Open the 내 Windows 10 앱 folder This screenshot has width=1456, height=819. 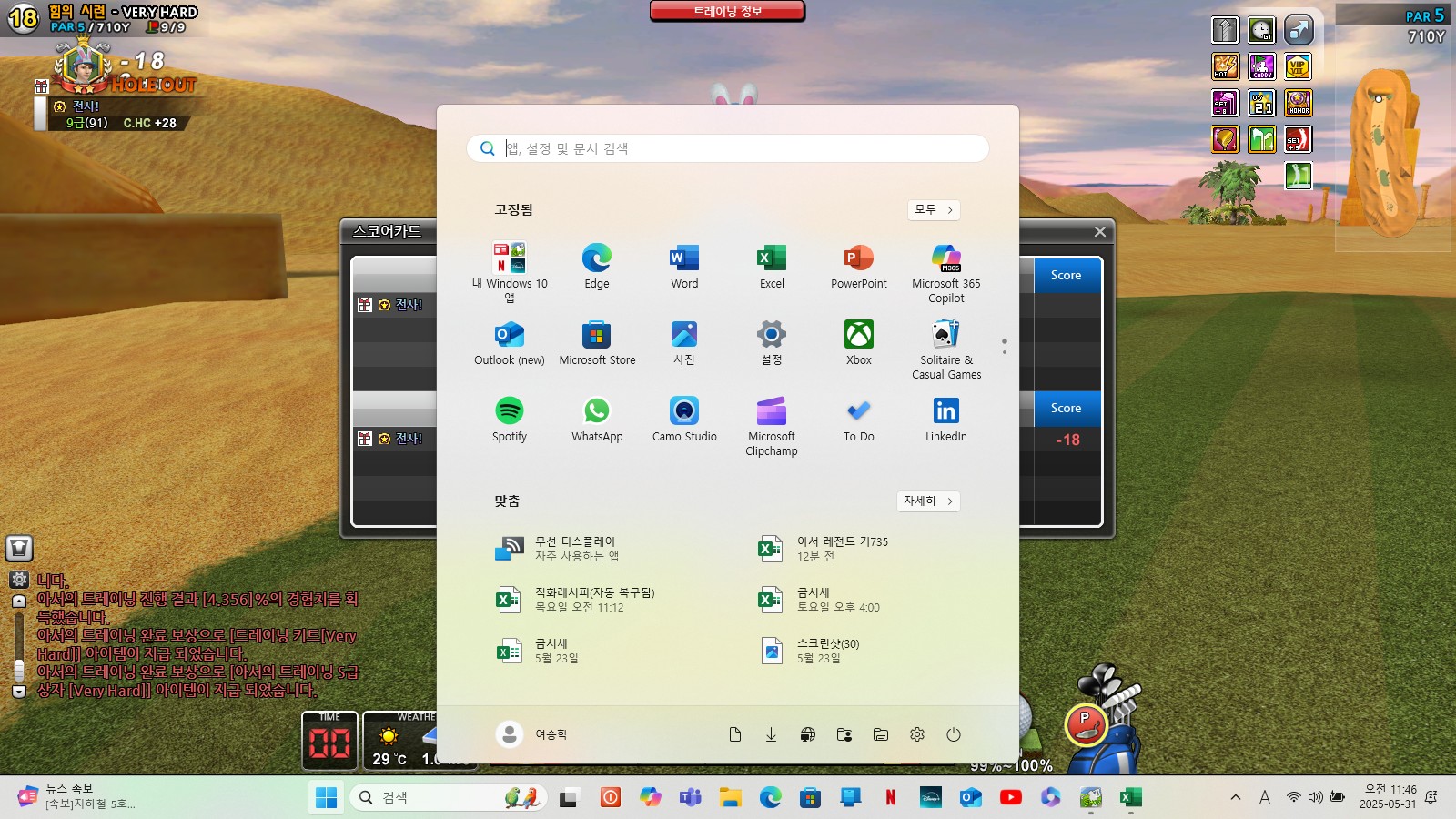(510, 273)
